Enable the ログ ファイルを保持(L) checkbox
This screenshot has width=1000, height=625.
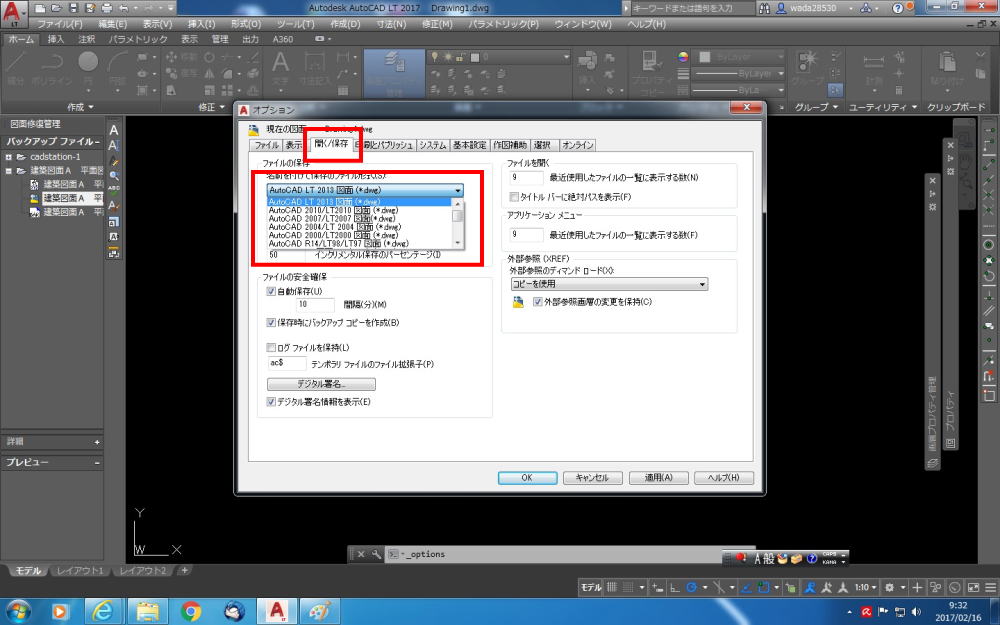point(271,348)
